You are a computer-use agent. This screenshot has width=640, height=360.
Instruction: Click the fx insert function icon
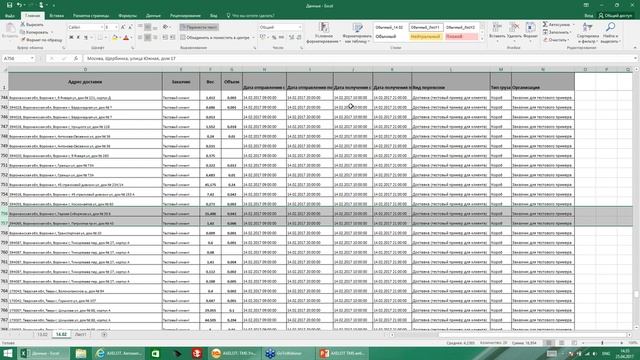click(x=76, y=58)
